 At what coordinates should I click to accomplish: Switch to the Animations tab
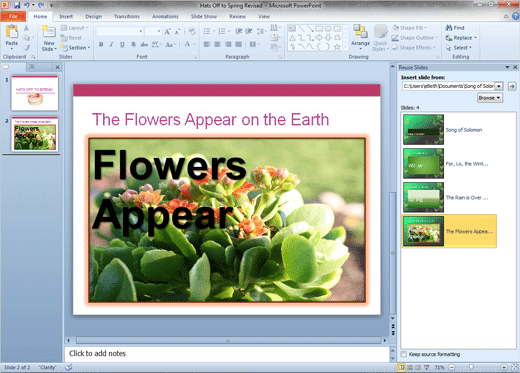point(165,16)
